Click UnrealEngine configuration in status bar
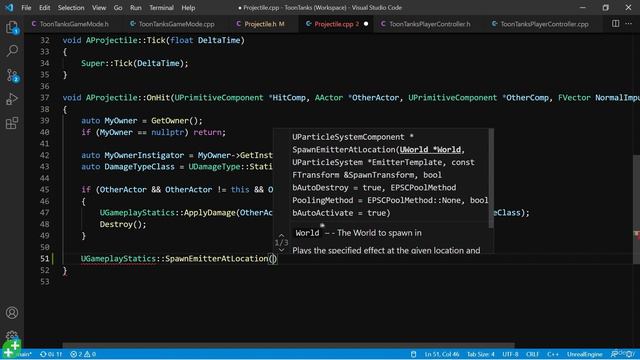This screenshot has width=640, height=360. click(584, 354)
